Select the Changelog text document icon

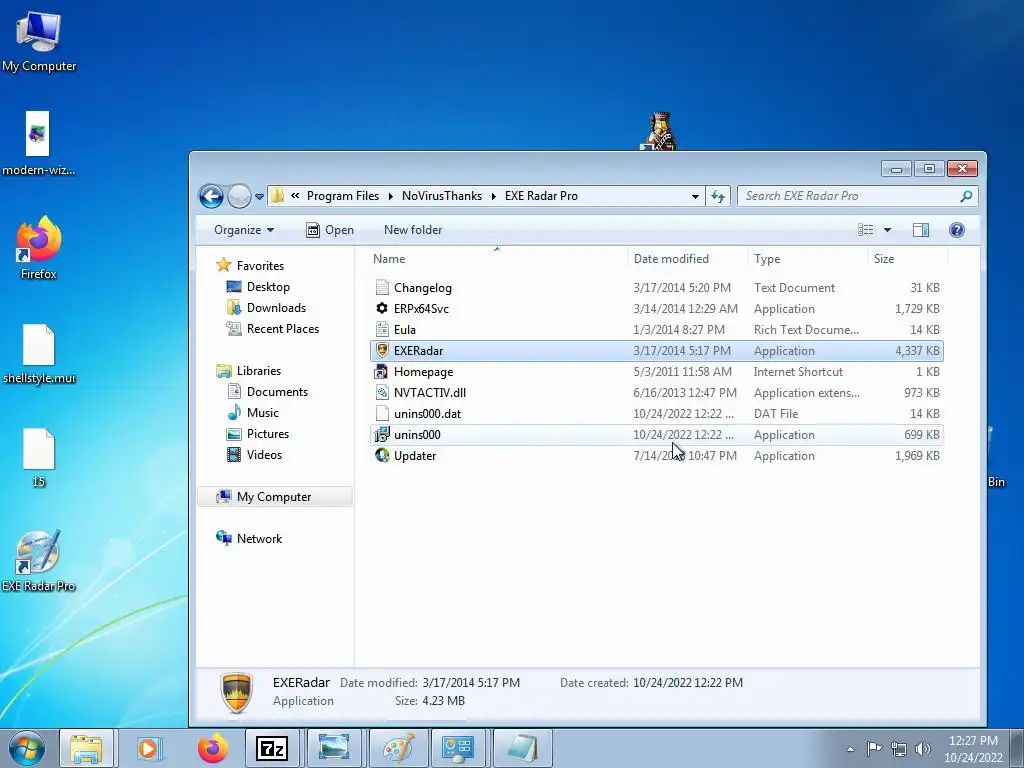(x=382, y=287)
